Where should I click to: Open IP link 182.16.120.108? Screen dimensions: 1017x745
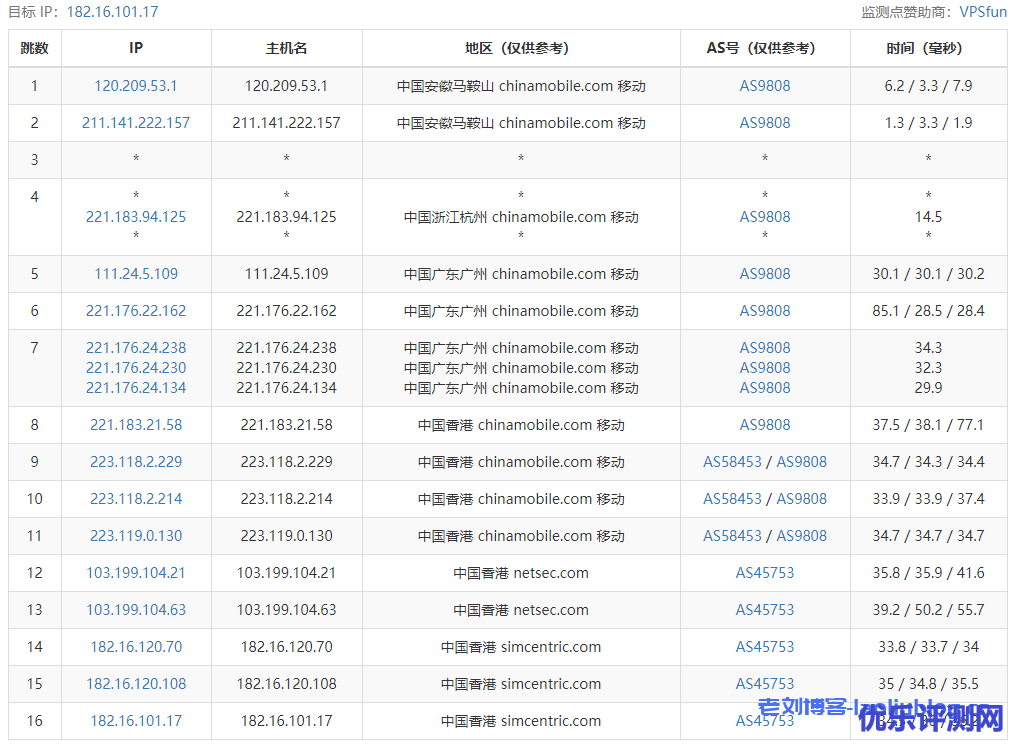[x=136, y=684]
